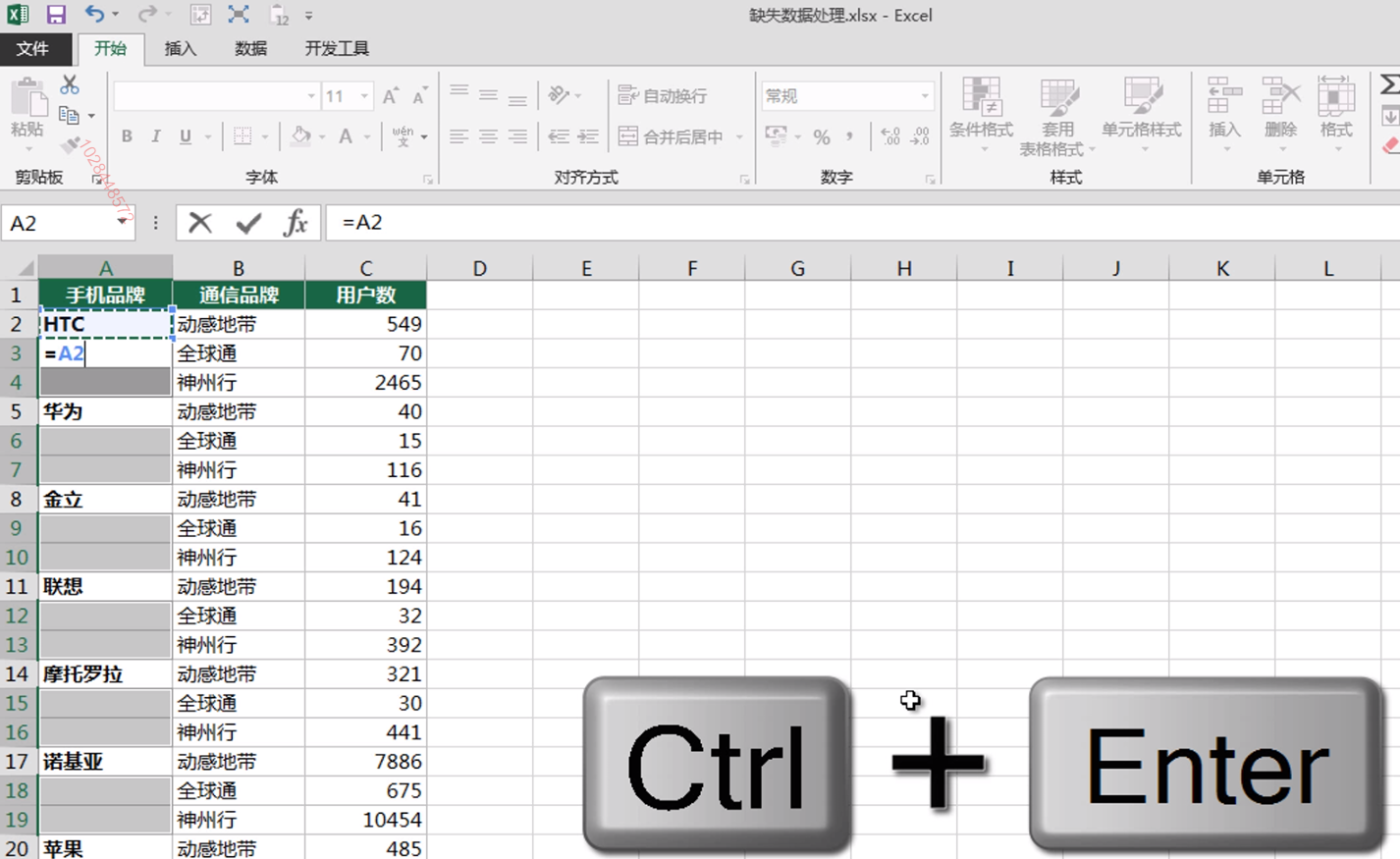The width and height of the screenshot is (1400, 859).
Task: Change text orientation with the angled icon
Action: tap(559, 95)
